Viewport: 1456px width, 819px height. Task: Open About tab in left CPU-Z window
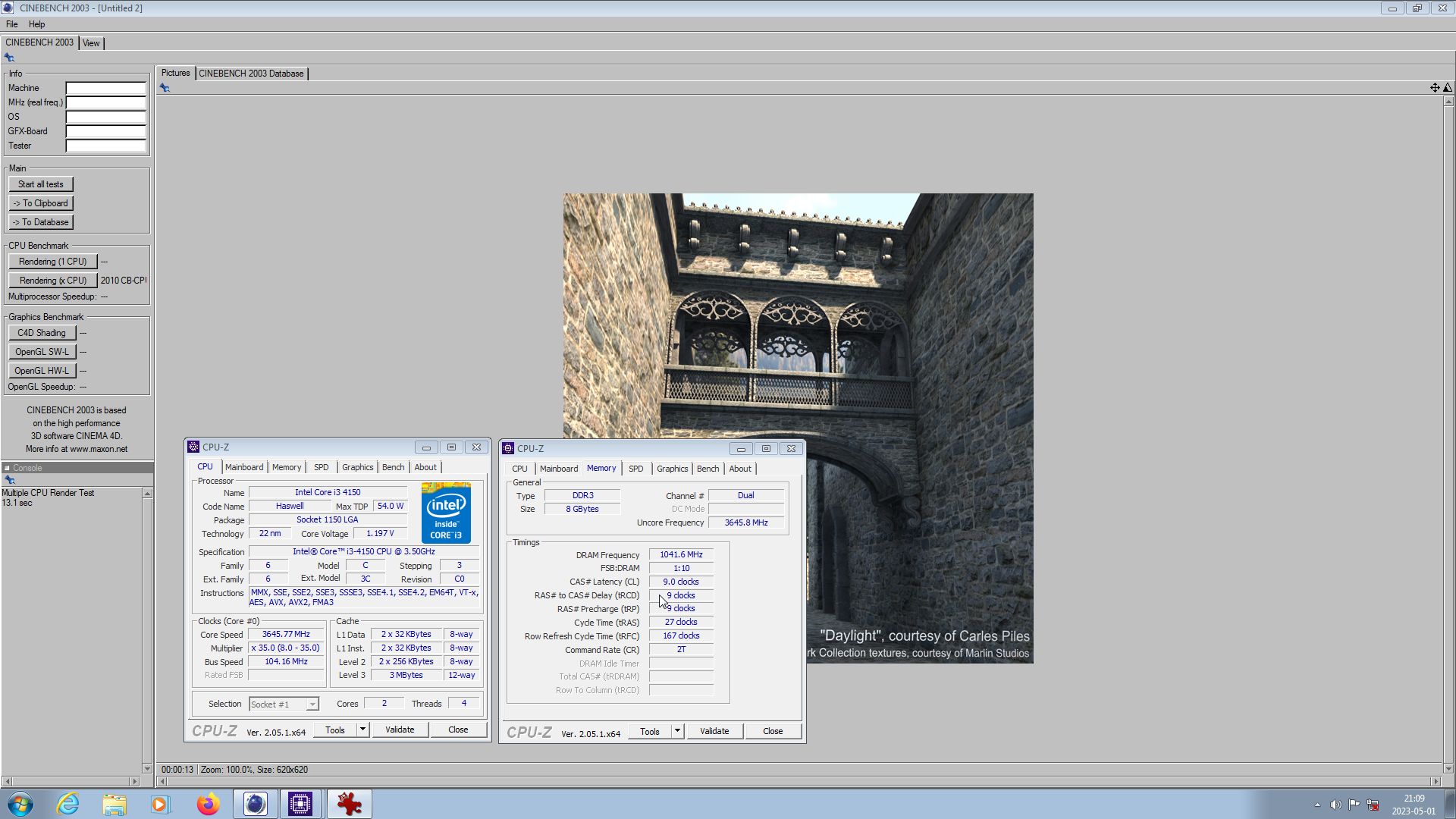(x=425, y=467)
